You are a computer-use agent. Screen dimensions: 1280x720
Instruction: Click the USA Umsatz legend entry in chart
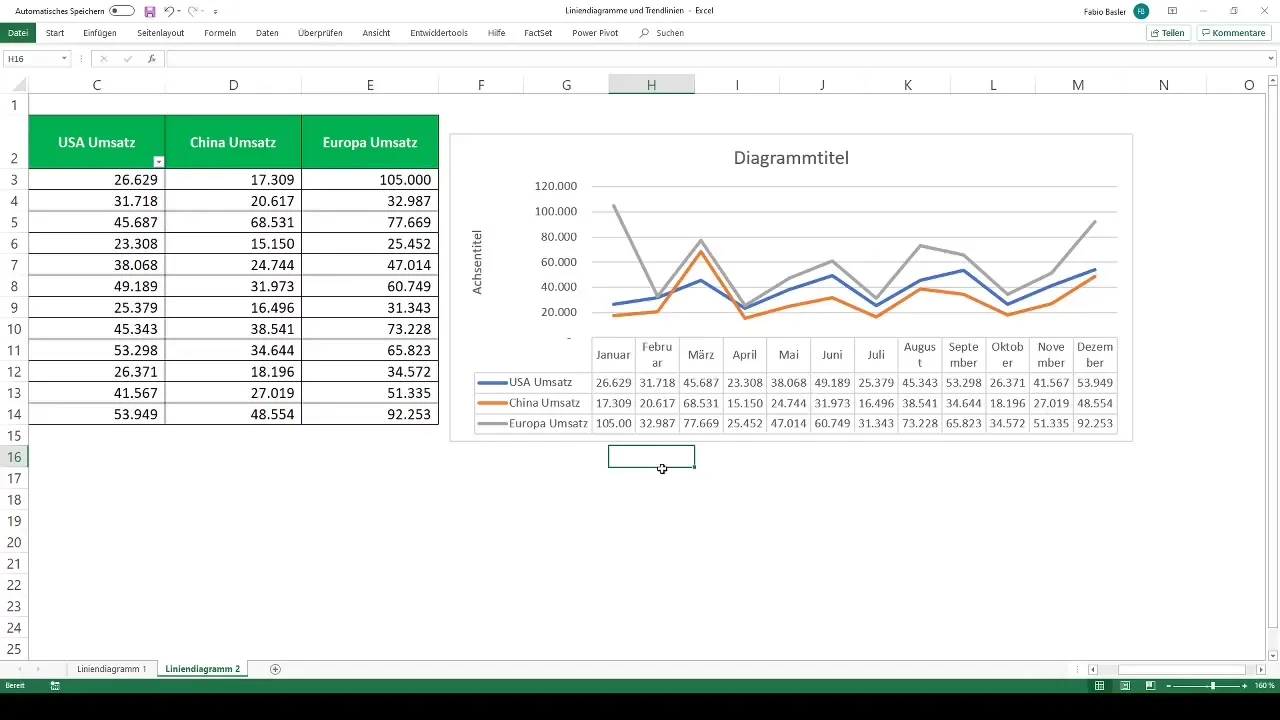532,382
